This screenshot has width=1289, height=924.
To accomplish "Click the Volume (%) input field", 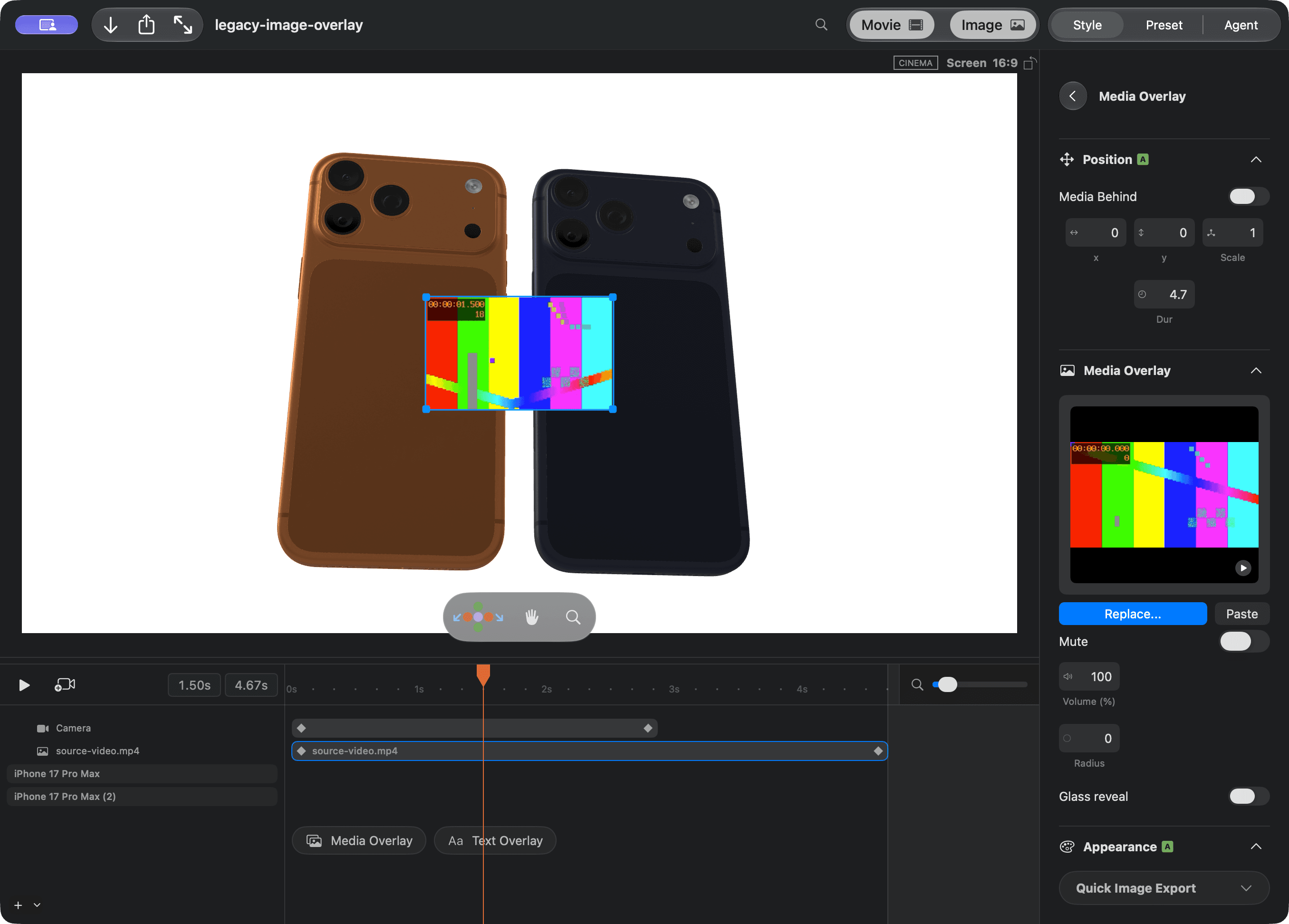I will [x=1088, y=676].
